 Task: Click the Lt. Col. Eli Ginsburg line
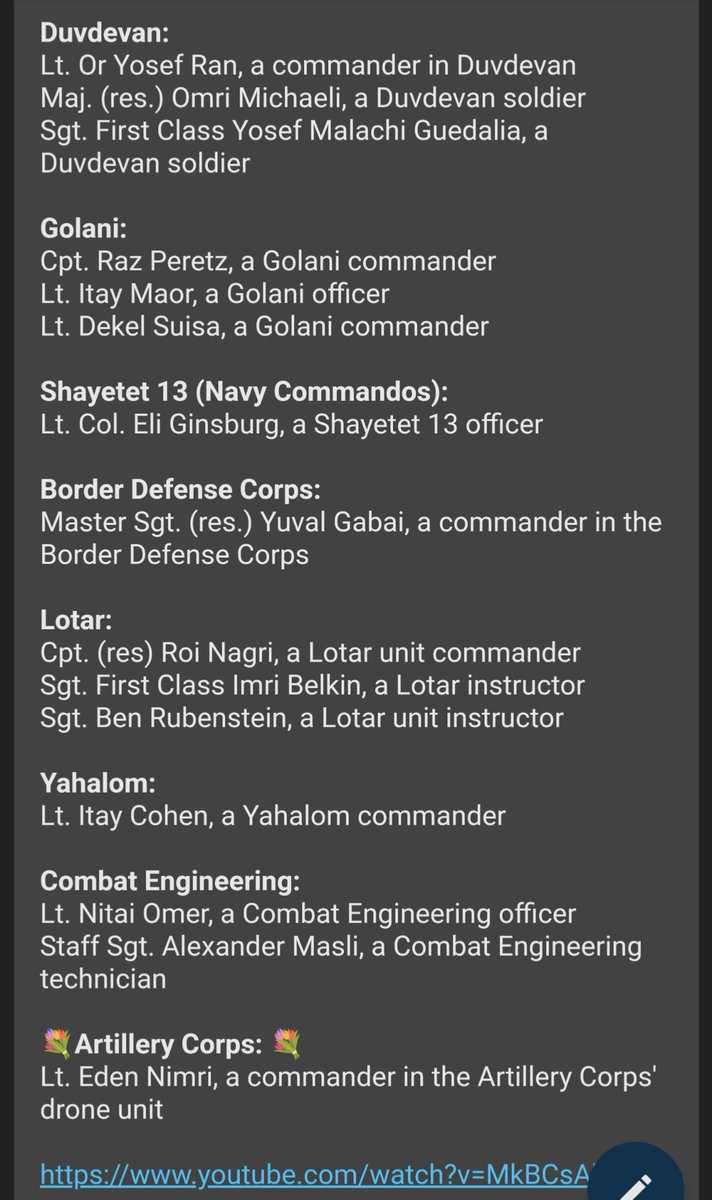click(x=291, y=424)
